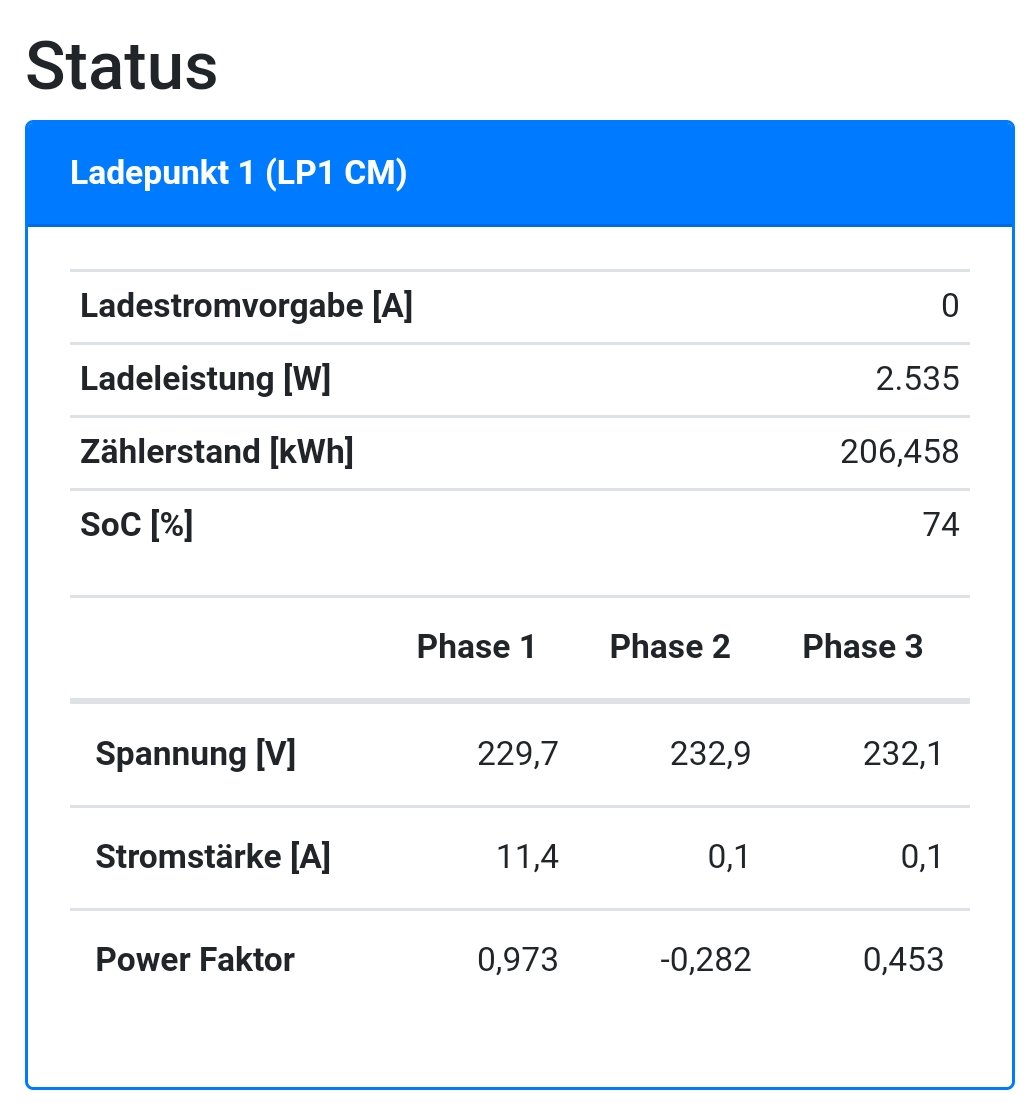Viewport: 1034px width, 1119px height.
Task: Click the Phase 3 column header
Action: click(x=862, y=647)
